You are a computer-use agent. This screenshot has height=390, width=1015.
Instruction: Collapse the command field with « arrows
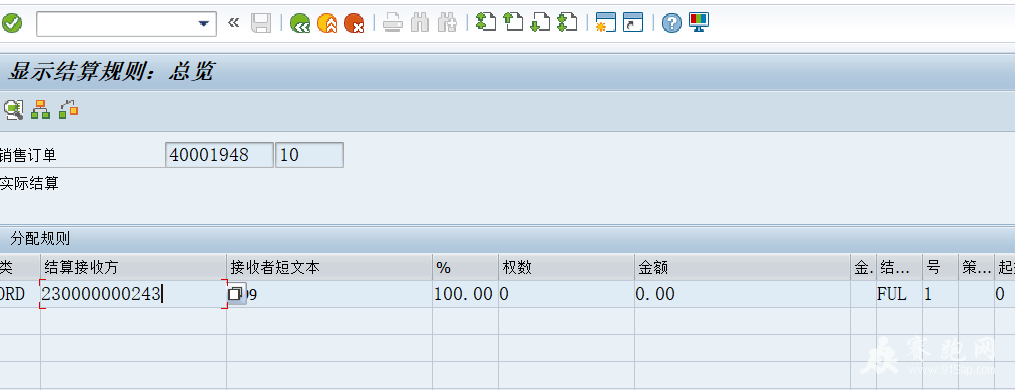234,23
